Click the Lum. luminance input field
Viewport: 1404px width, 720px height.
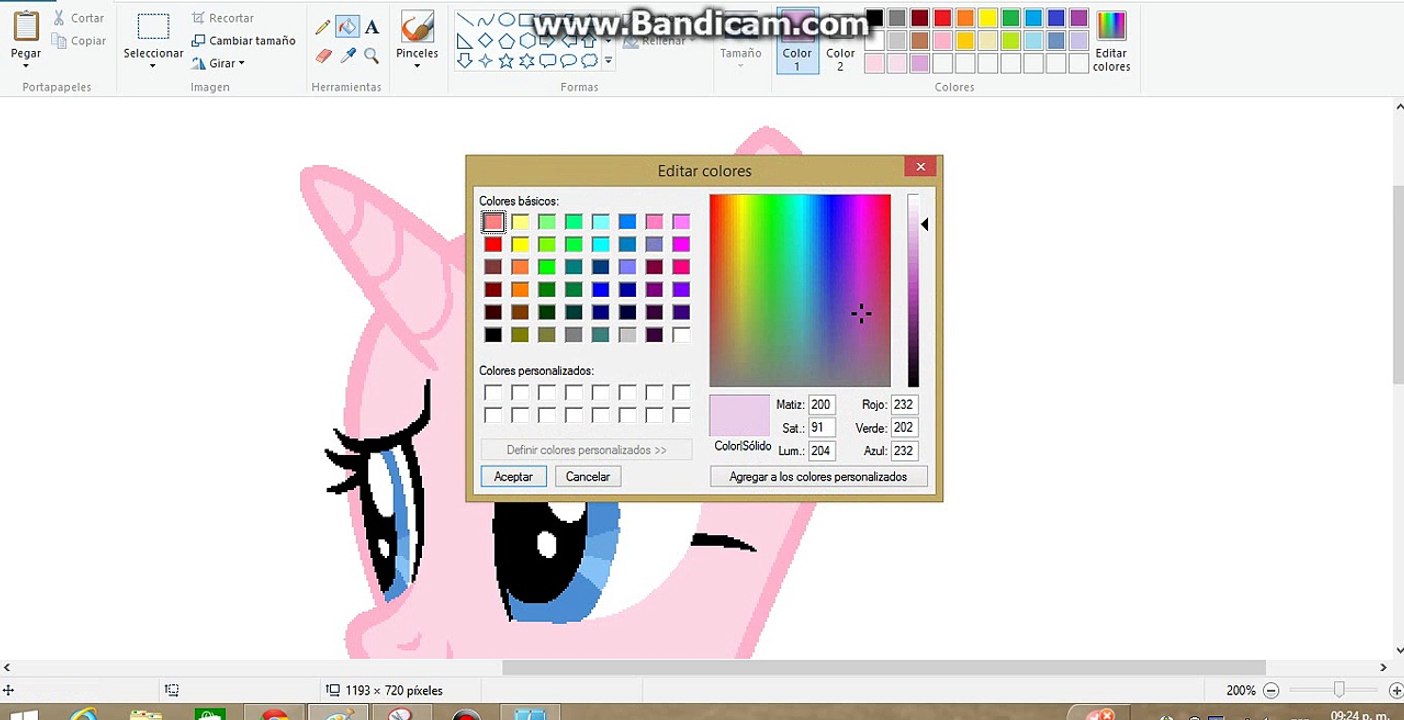tap(822, 451)
